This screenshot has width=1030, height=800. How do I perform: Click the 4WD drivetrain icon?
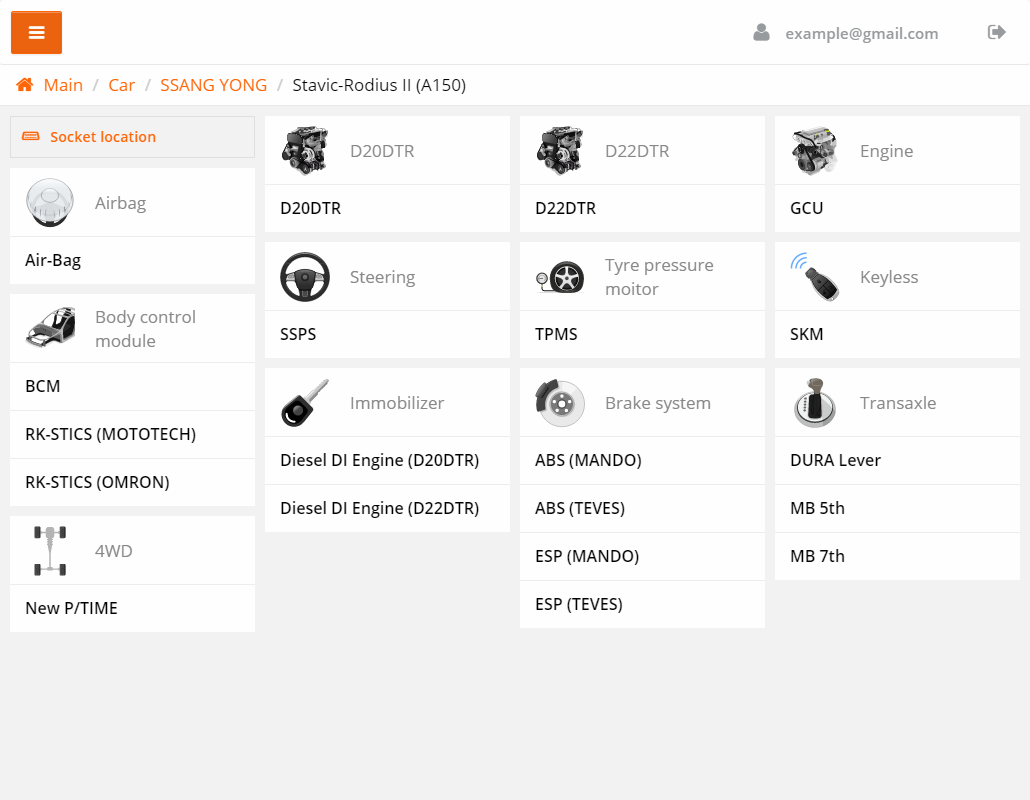50,551
